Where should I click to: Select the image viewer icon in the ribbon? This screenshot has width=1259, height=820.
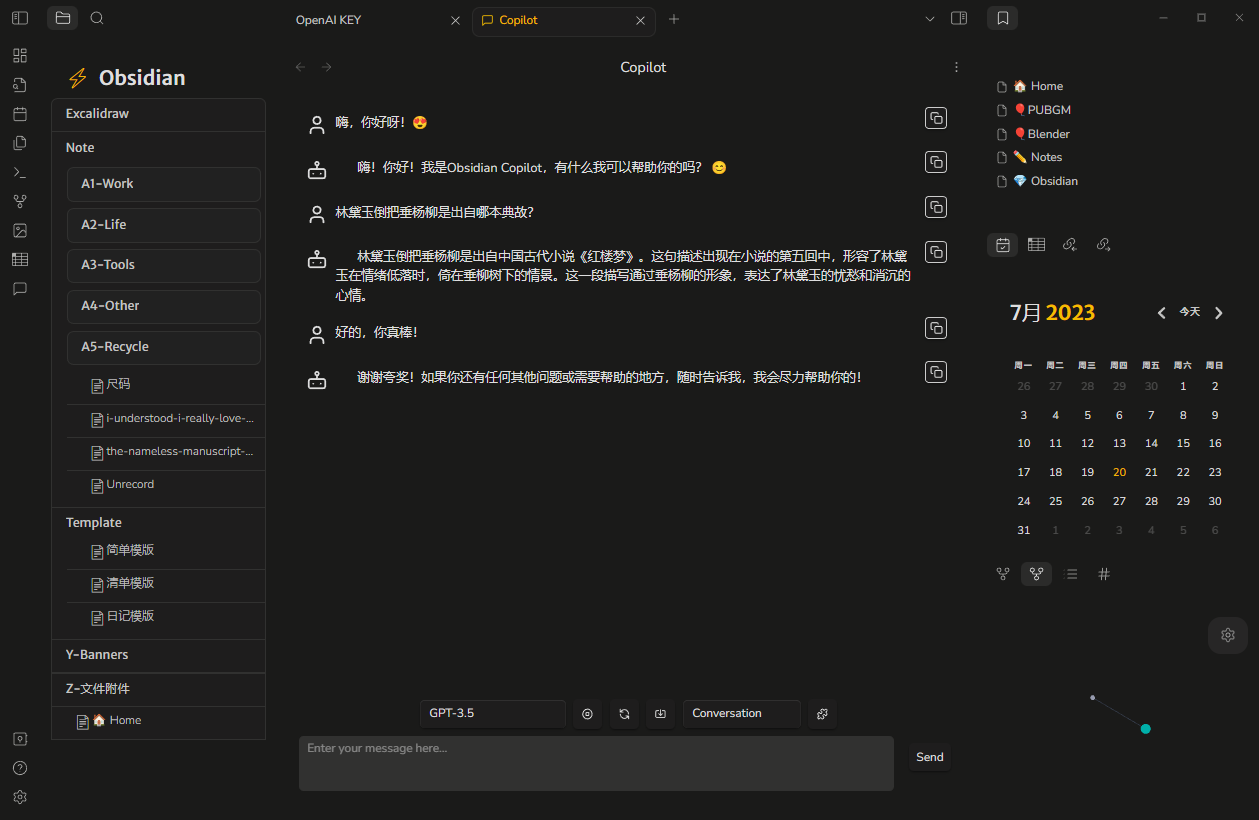pos(19,230)
